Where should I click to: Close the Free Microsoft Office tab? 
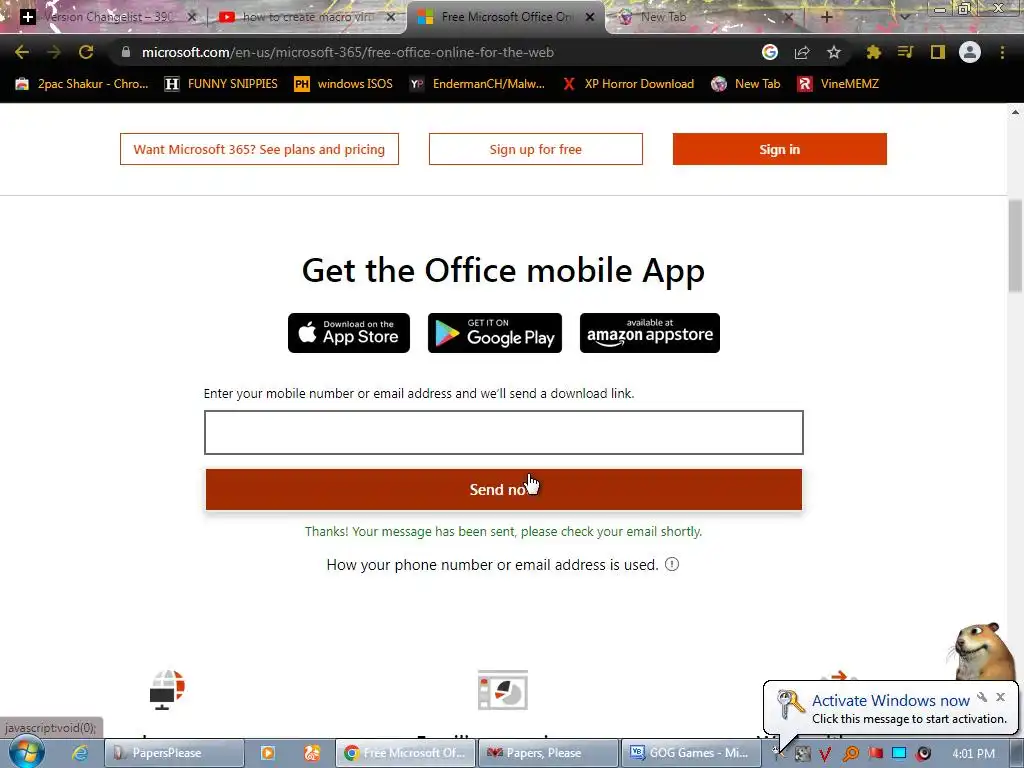(590, 17)
